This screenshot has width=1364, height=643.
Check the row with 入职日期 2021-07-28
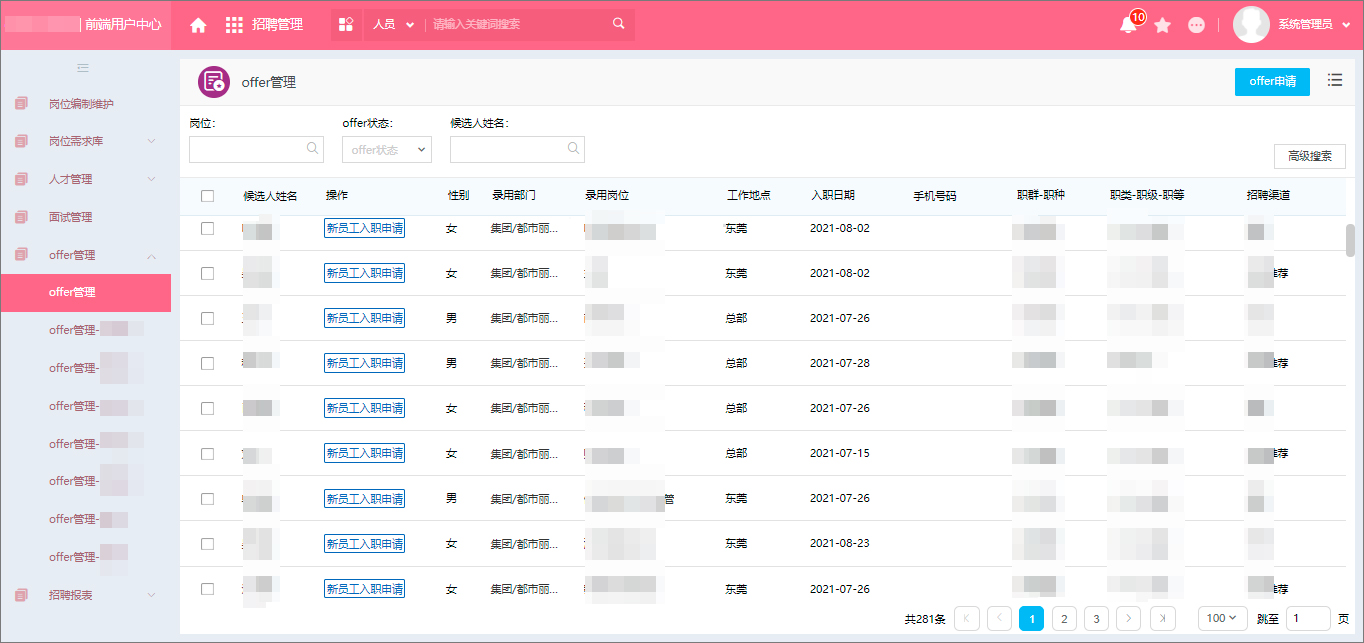(x=207, y=363)
